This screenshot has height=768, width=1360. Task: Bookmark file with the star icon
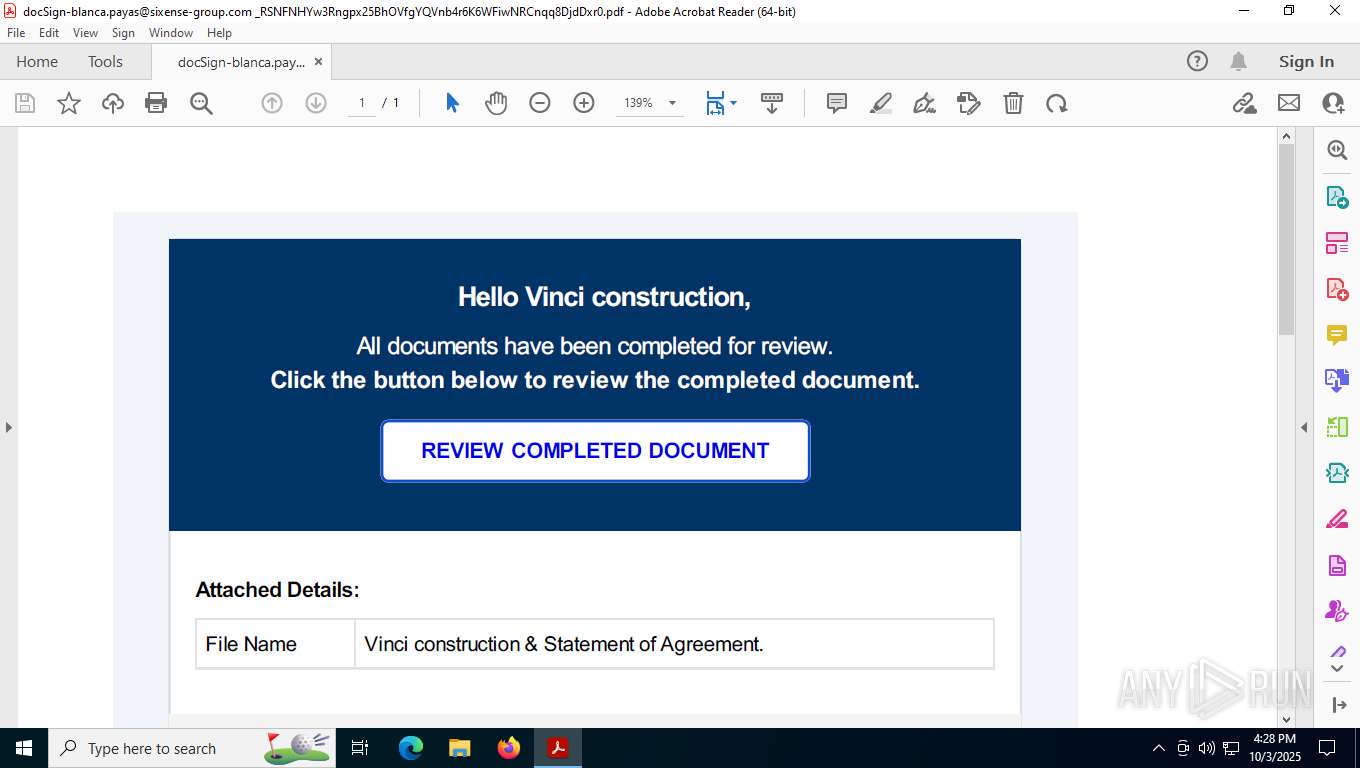(x=69, y=103)
